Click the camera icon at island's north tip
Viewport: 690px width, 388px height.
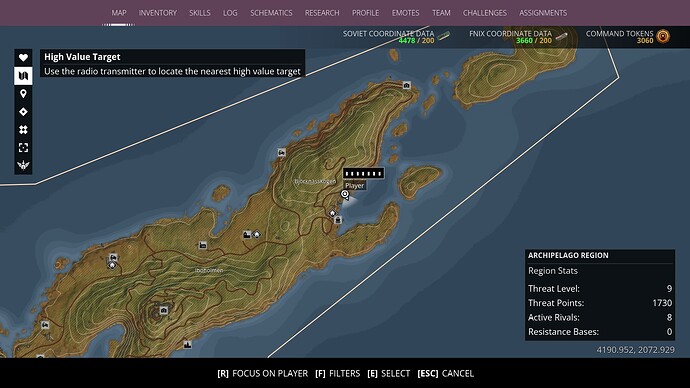(x=407, y=85)
